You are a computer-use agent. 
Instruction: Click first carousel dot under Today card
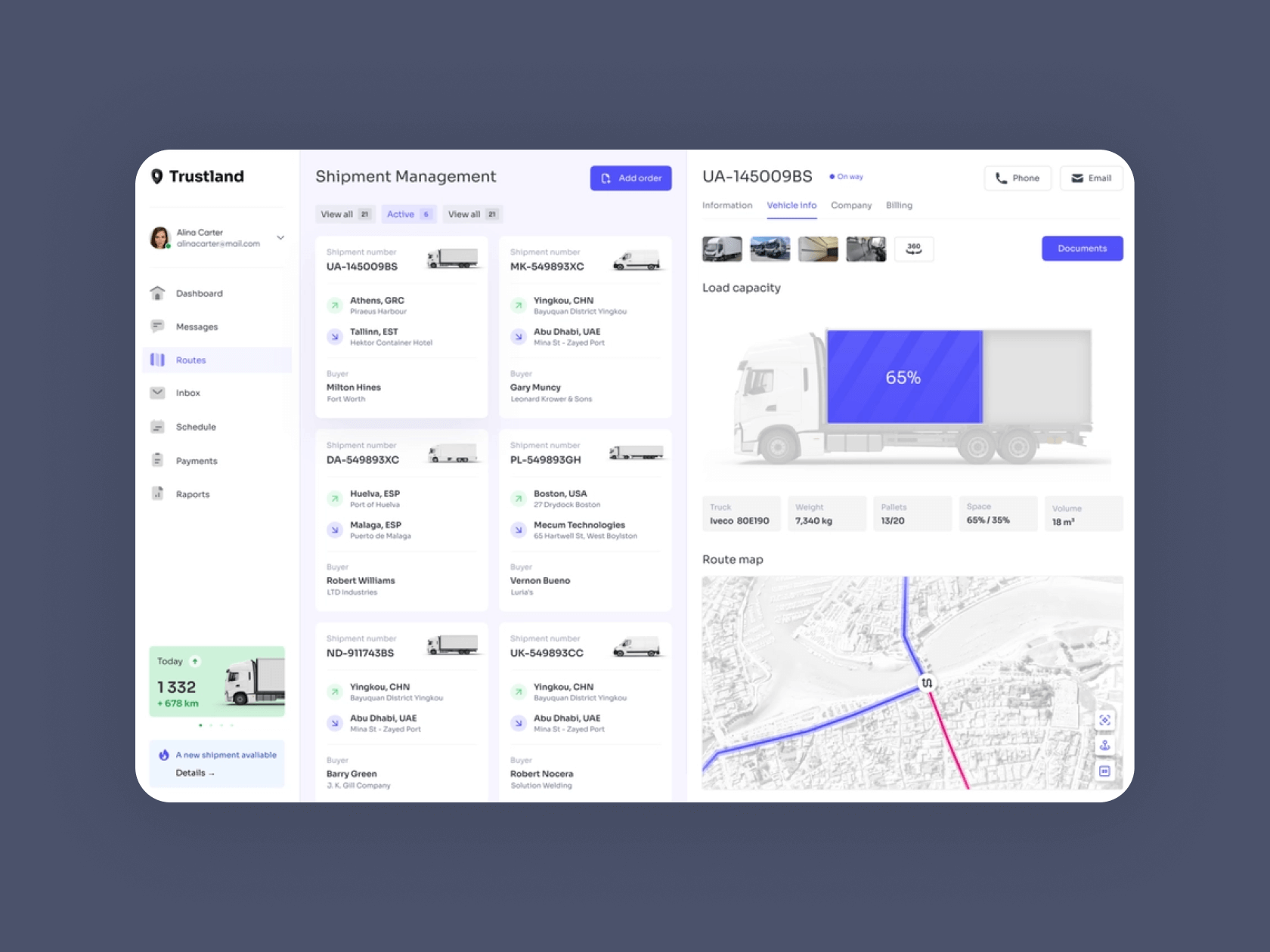(200, 725)
